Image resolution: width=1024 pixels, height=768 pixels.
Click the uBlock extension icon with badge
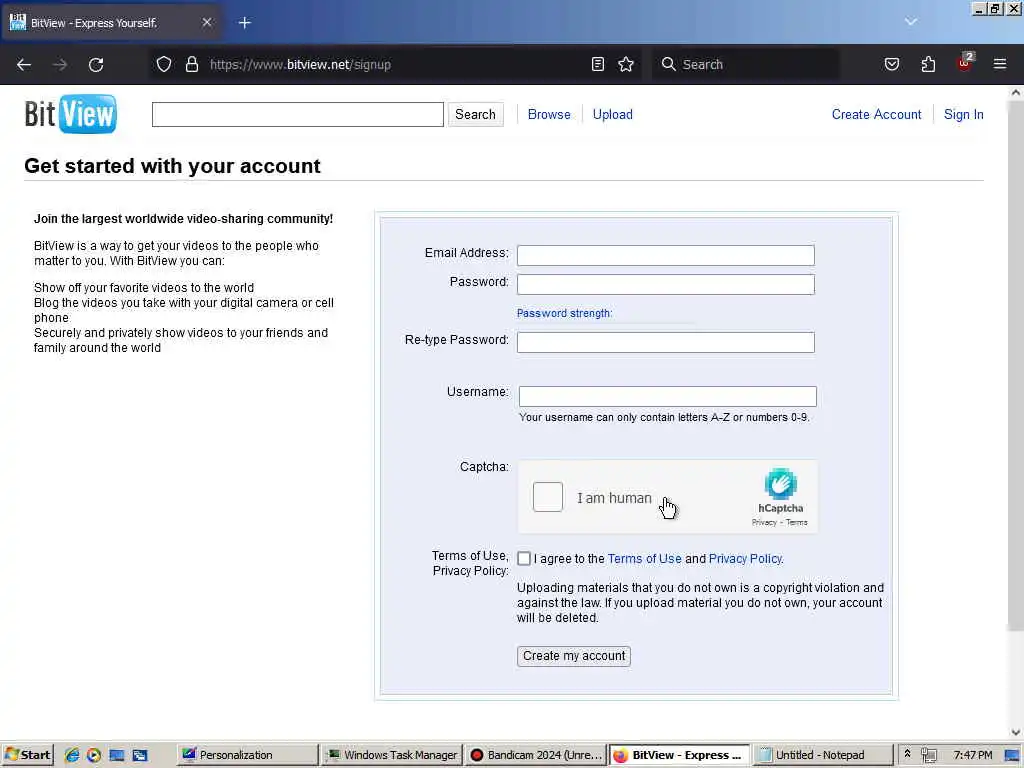965,63
